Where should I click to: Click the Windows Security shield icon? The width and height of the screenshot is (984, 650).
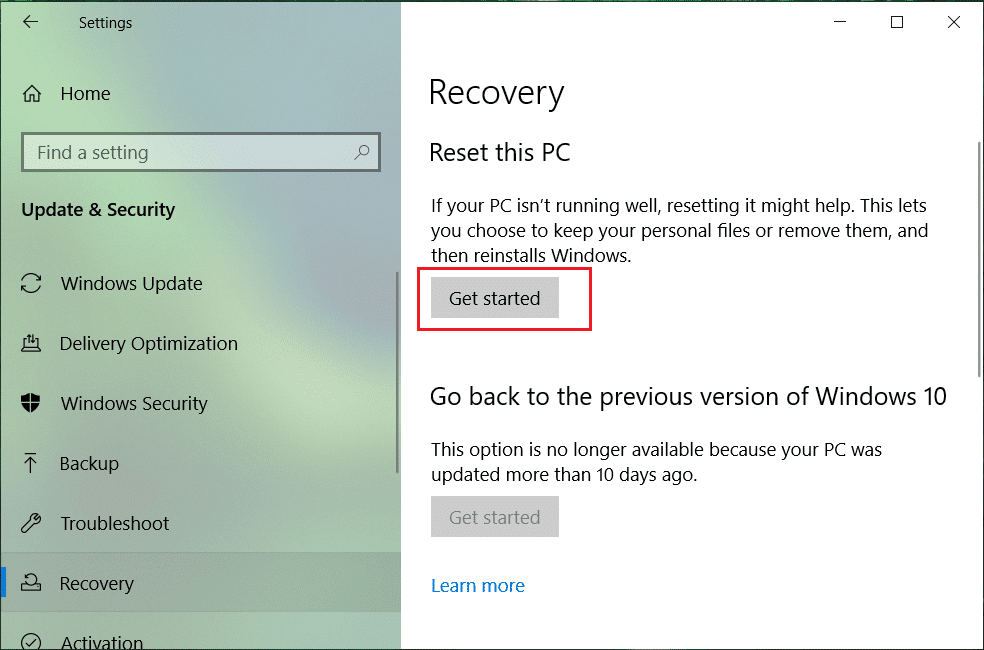32,404
